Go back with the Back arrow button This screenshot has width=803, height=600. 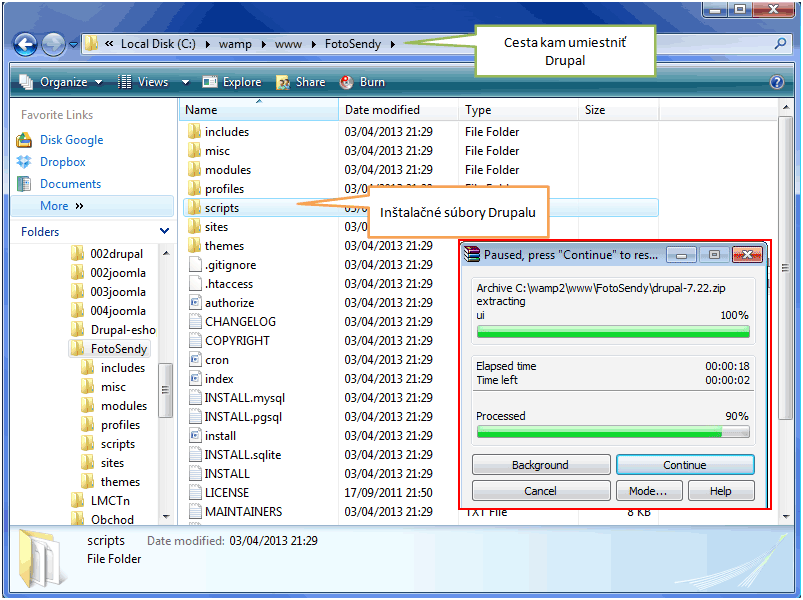point(25,45)
